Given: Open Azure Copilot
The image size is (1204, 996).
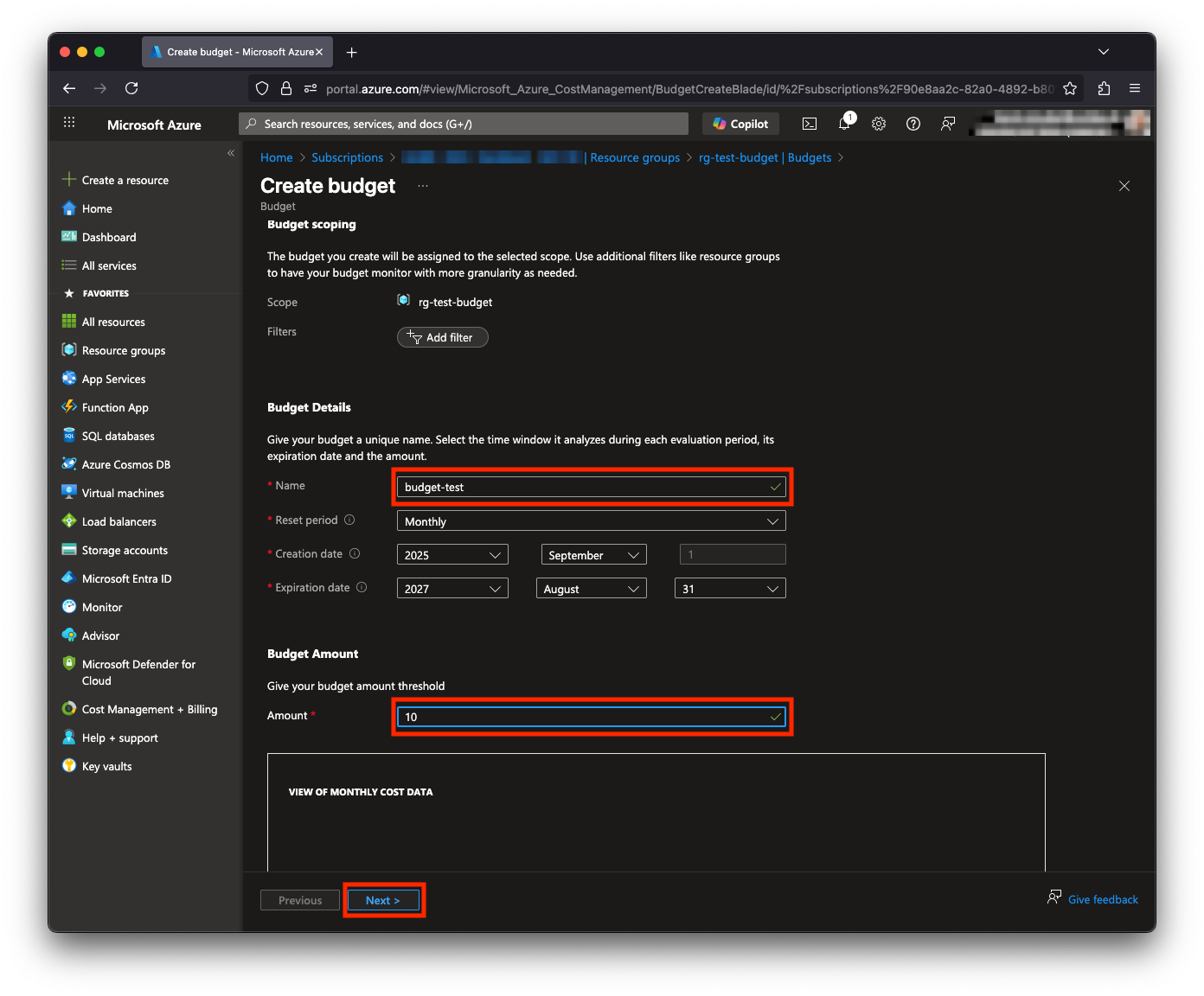Looking at the screenshot, I should [740, 124].
